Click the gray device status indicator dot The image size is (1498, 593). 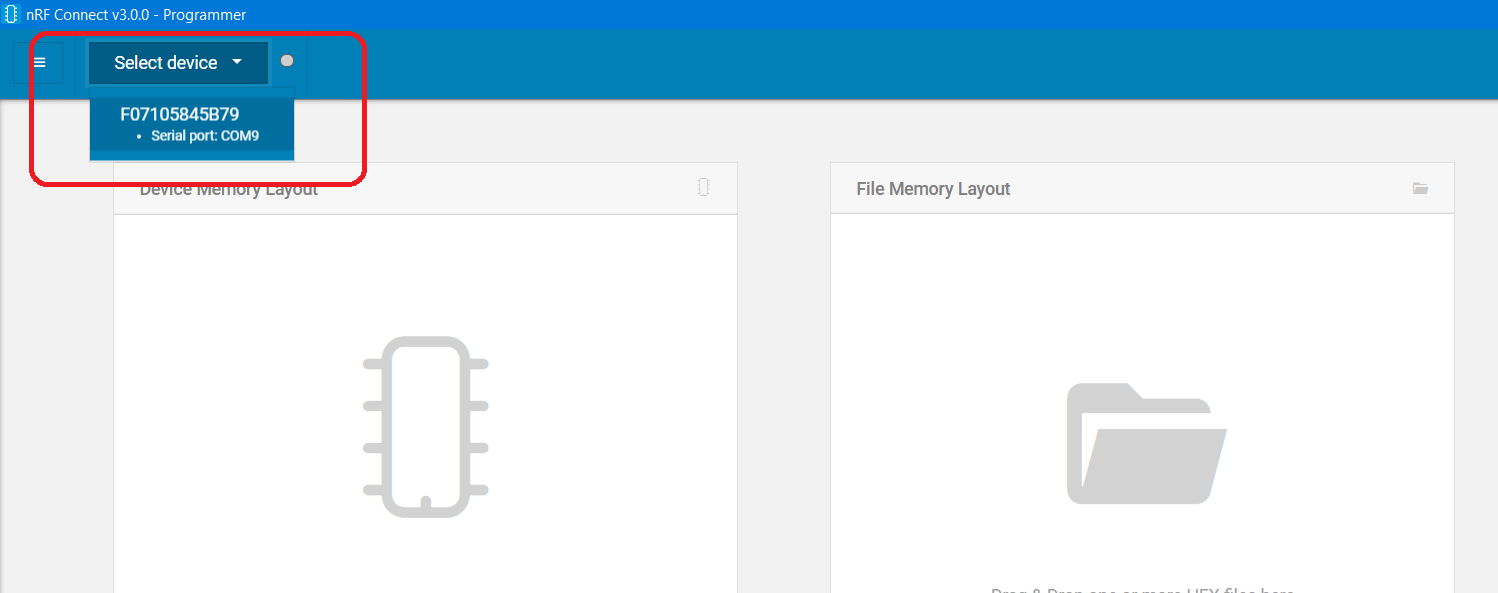tap(287, 61)
